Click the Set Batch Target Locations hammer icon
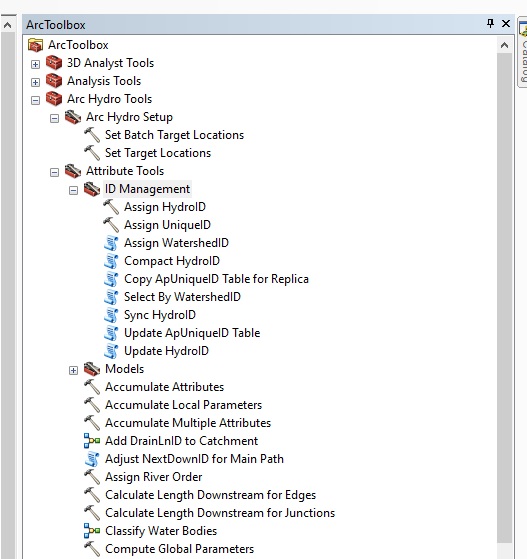 click(x=92, y=135)
